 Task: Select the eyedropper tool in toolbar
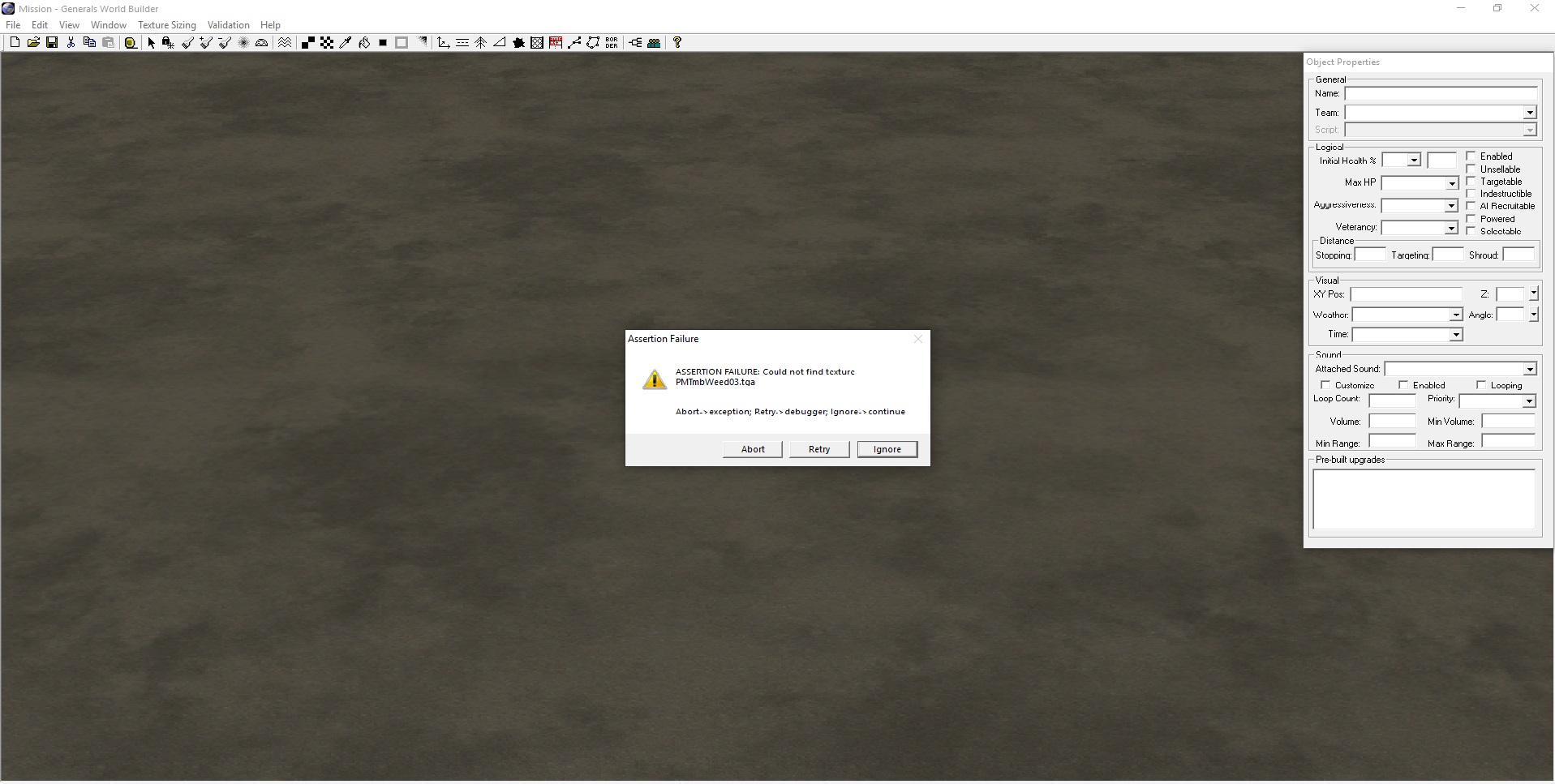coord(346,43)
